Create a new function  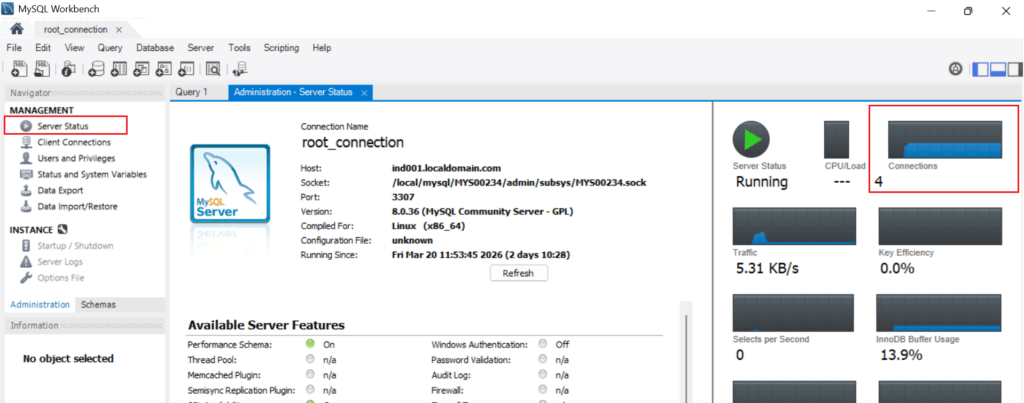click(187, 69)
